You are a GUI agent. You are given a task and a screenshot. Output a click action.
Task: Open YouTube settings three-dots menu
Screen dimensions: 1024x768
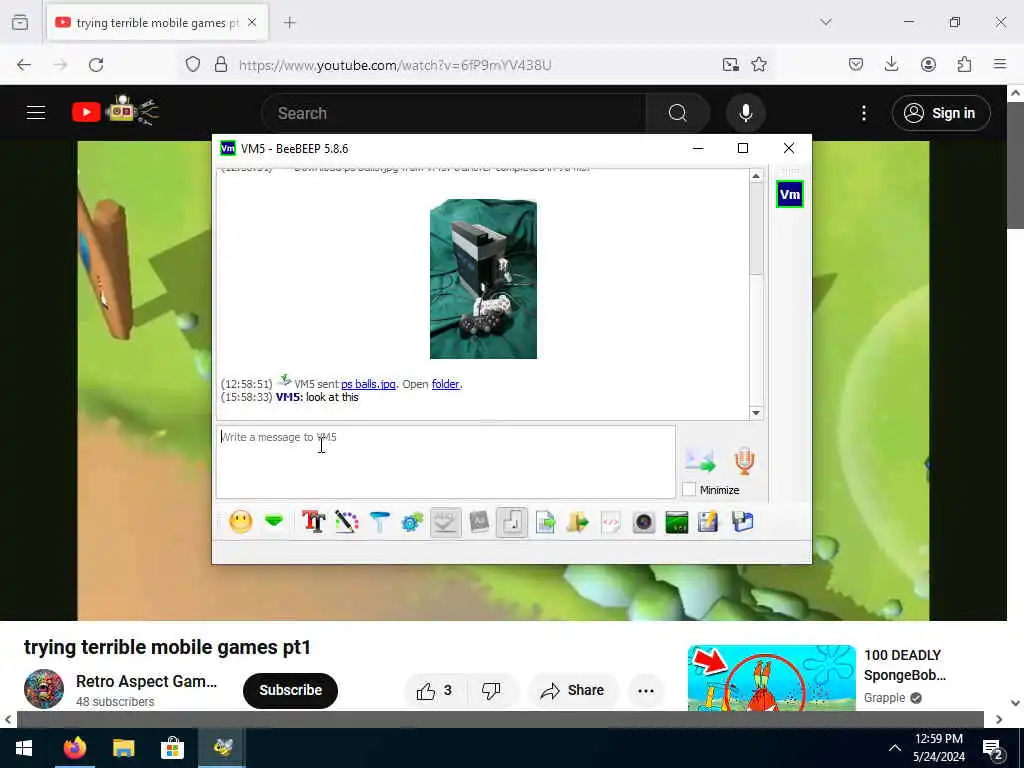point(863,113)
